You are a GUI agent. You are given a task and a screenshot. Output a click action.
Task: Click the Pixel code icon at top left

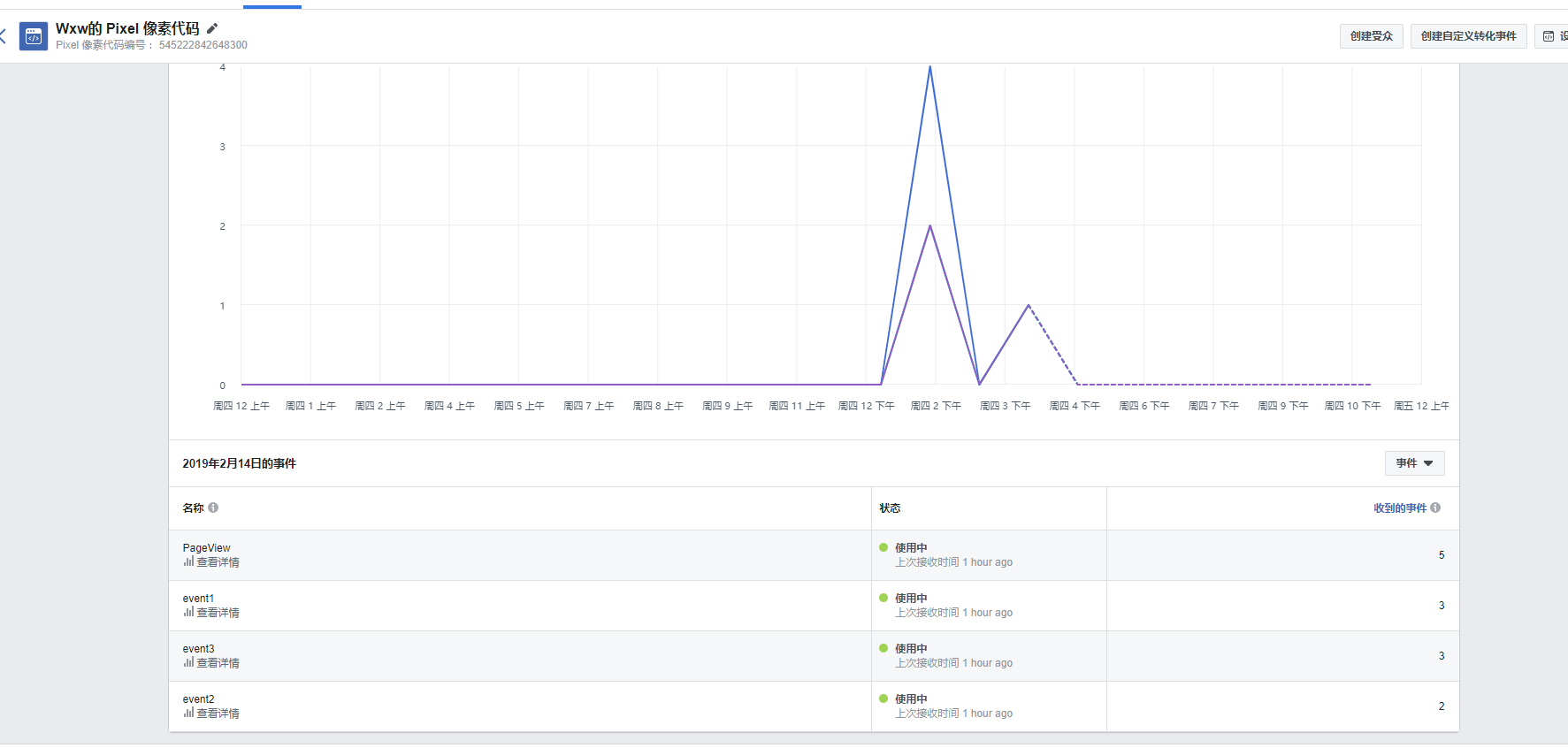click(34, 36)
